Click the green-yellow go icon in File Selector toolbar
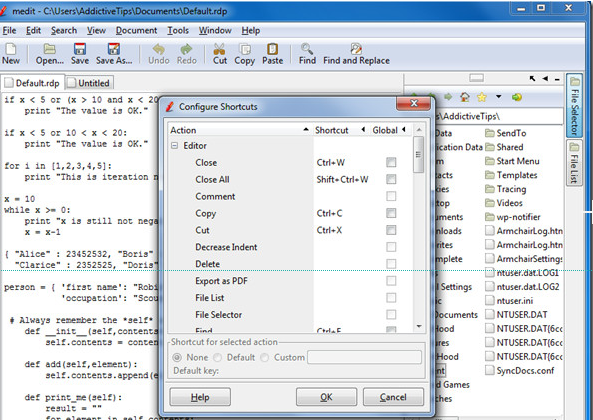 pyautogui.click(x=517, y=97)
